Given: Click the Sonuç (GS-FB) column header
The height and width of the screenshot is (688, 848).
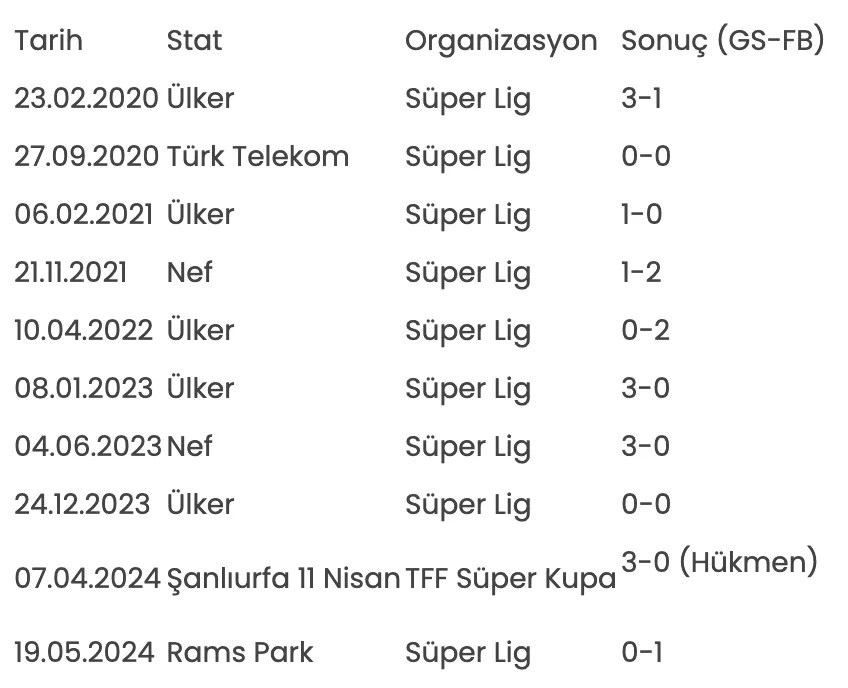Looking at the screenshot, I should pos(722,41).
